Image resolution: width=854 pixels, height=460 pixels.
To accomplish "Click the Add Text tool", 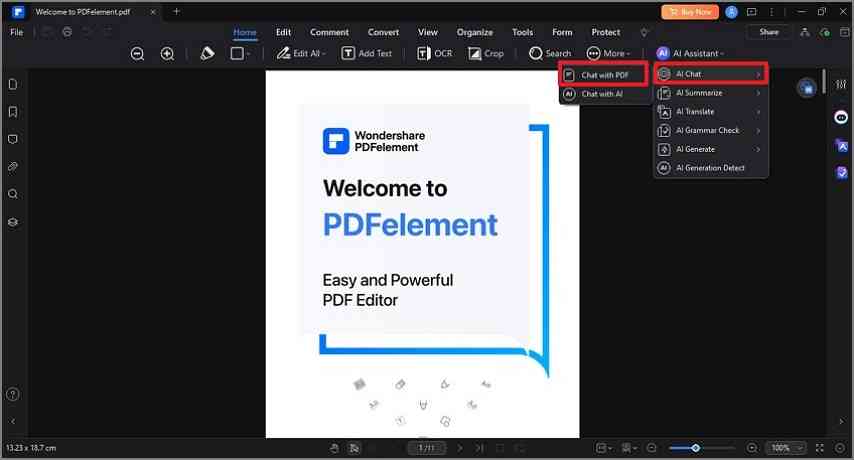I will coord(367,53).
